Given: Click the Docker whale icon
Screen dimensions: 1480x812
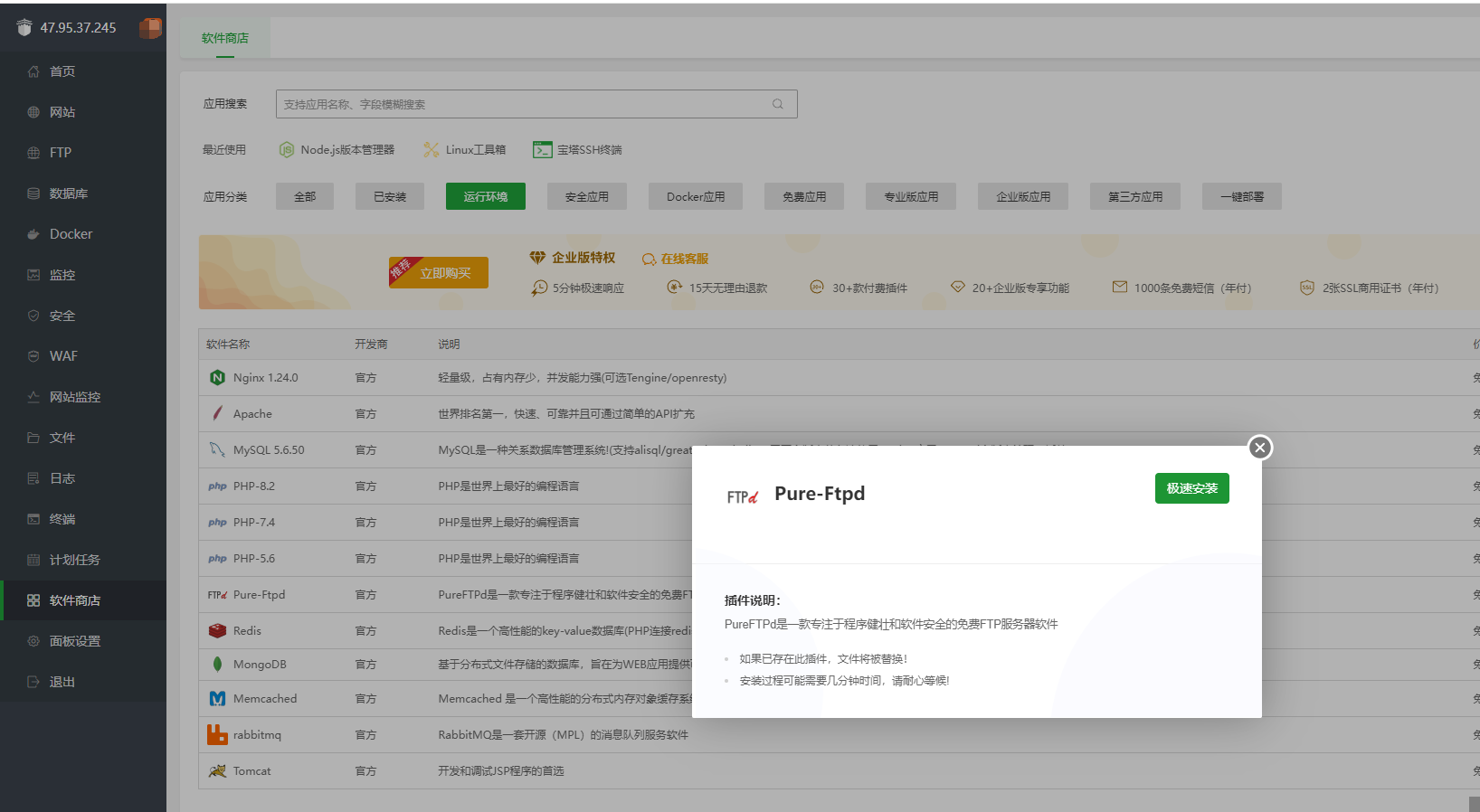Looking at the screenshot, I should click(33, 234).
